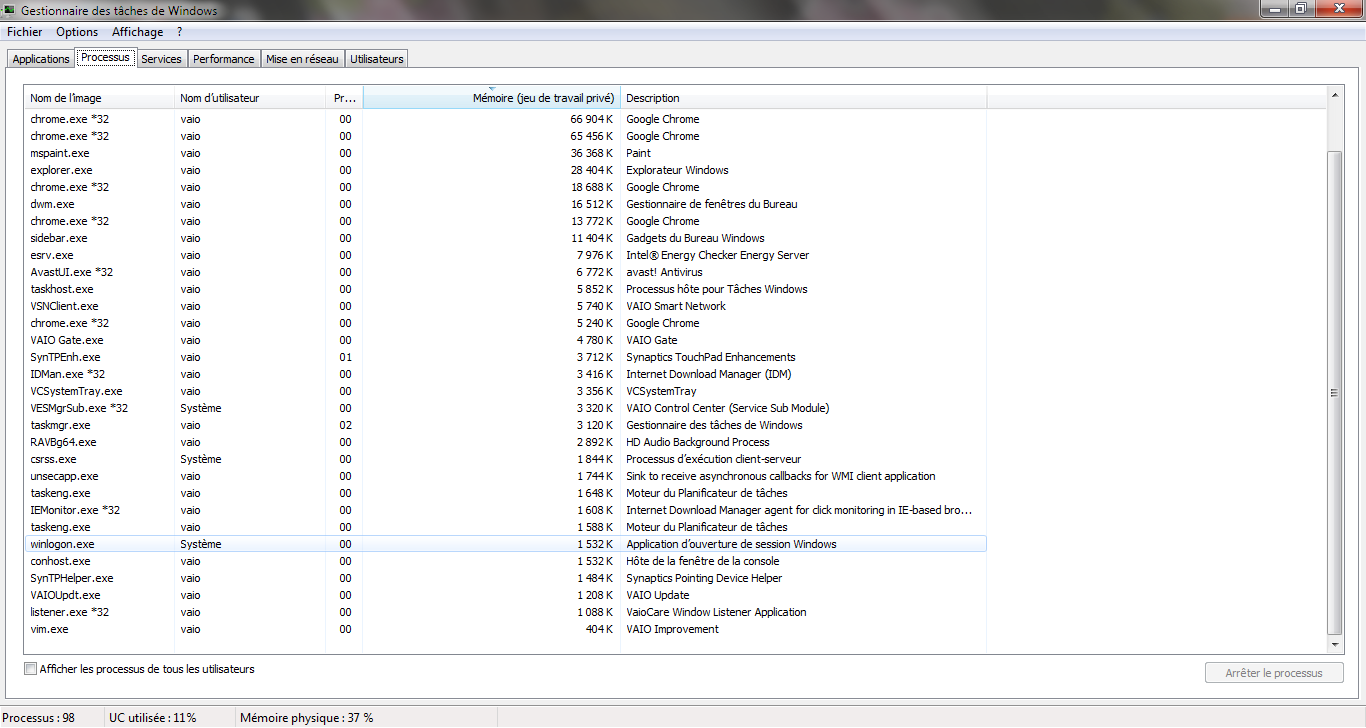The width and height of the screenshot is (1366, 728).
Task: Click the Task Manager title bar icon
Action: click(8, 10)
